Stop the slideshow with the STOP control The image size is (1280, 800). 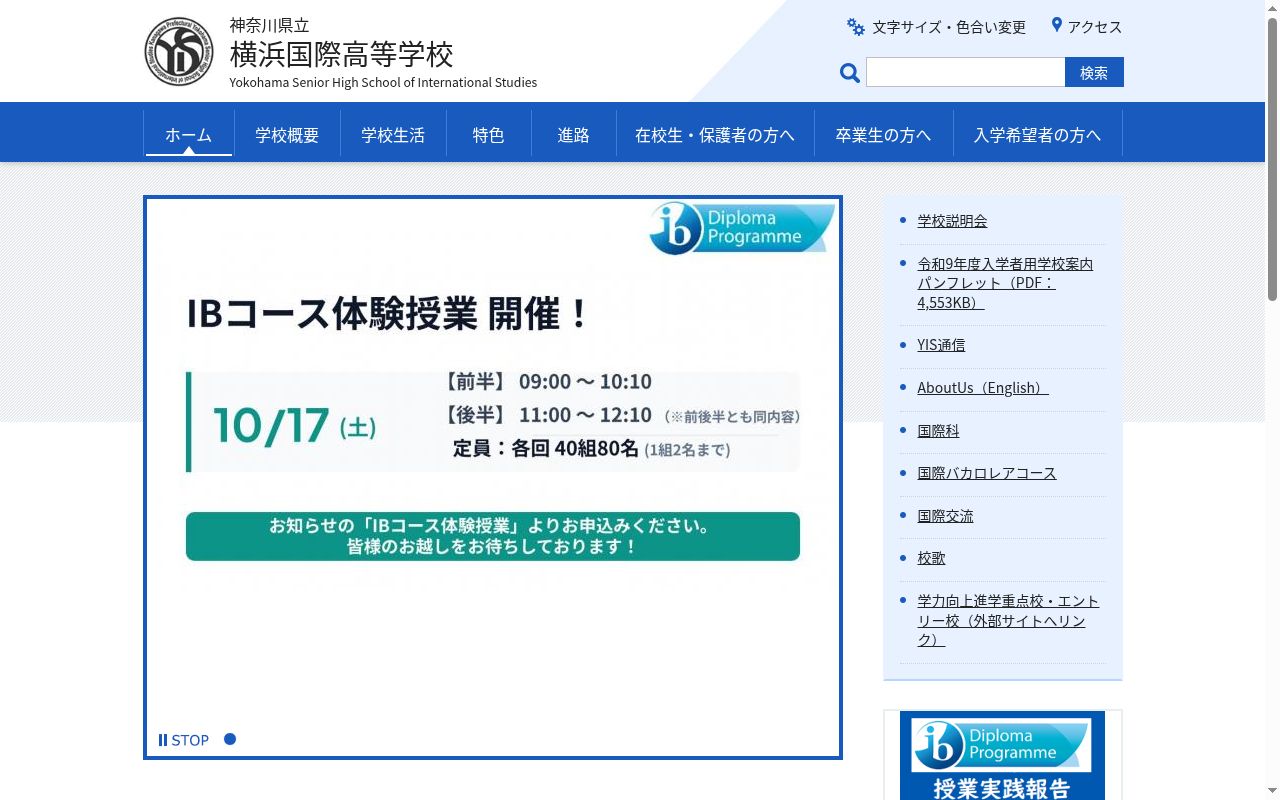[184, 740]
